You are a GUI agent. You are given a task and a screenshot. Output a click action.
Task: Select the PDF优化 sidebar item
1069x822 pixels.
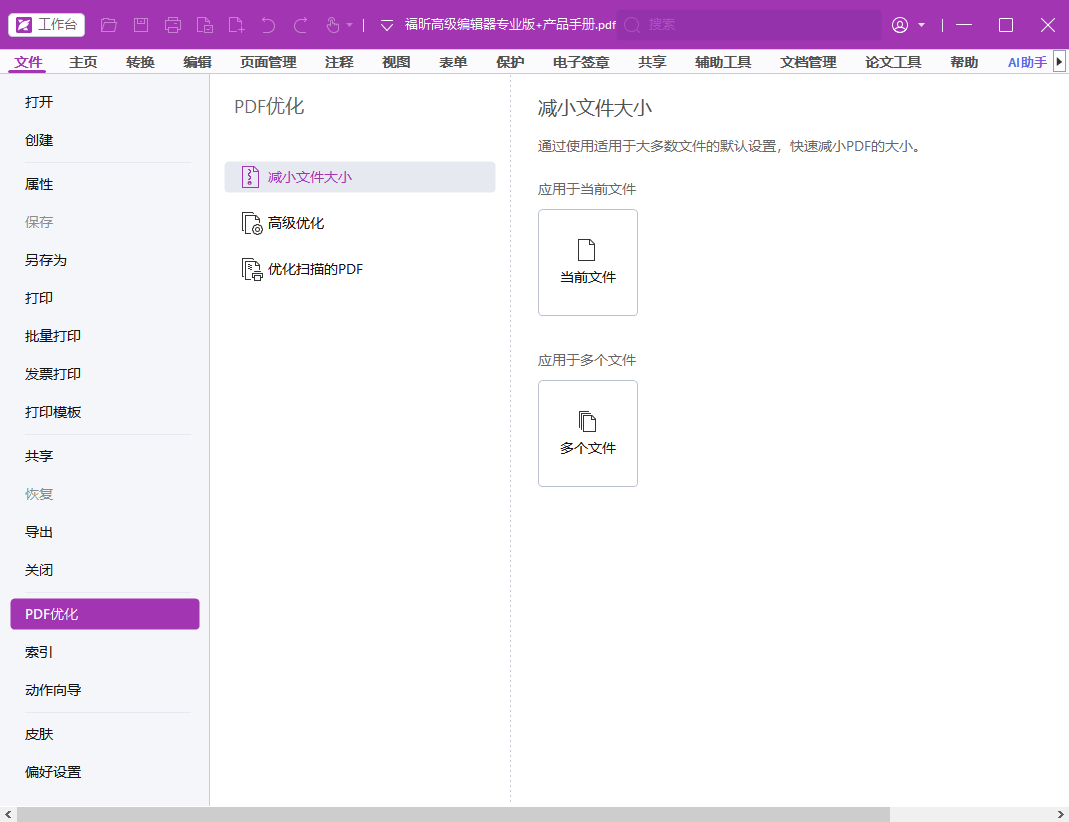(x=105, y=614)
